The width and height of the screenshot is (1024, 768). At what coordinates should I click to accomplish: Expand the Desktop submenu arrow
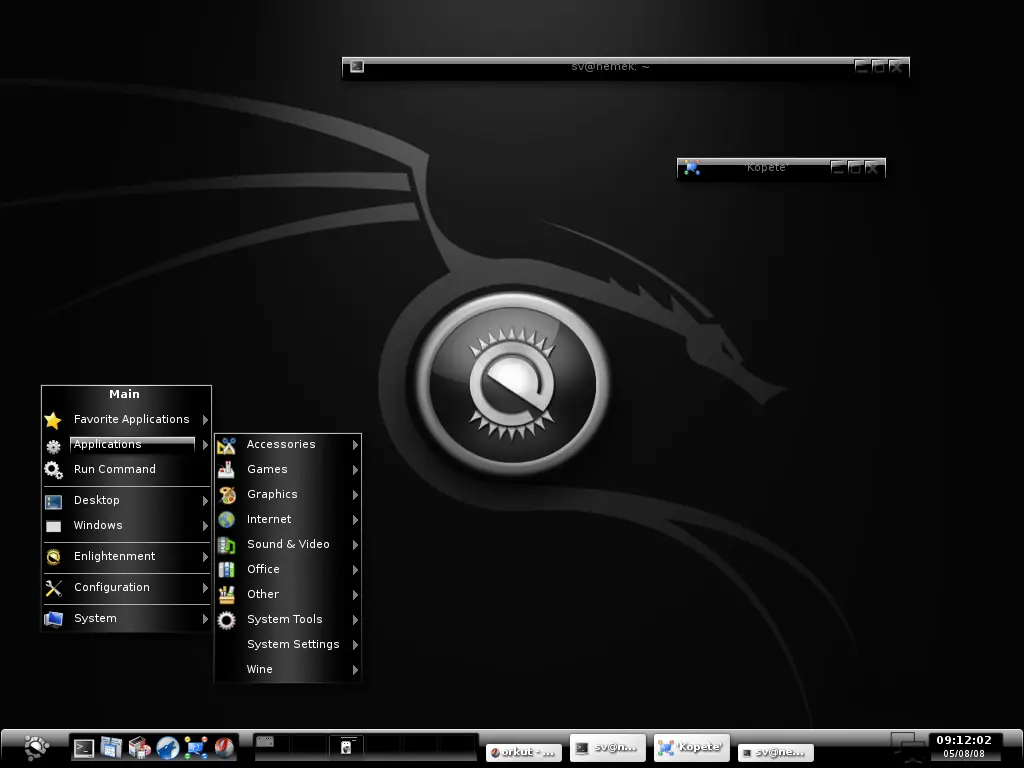click(x=205, y=501)
